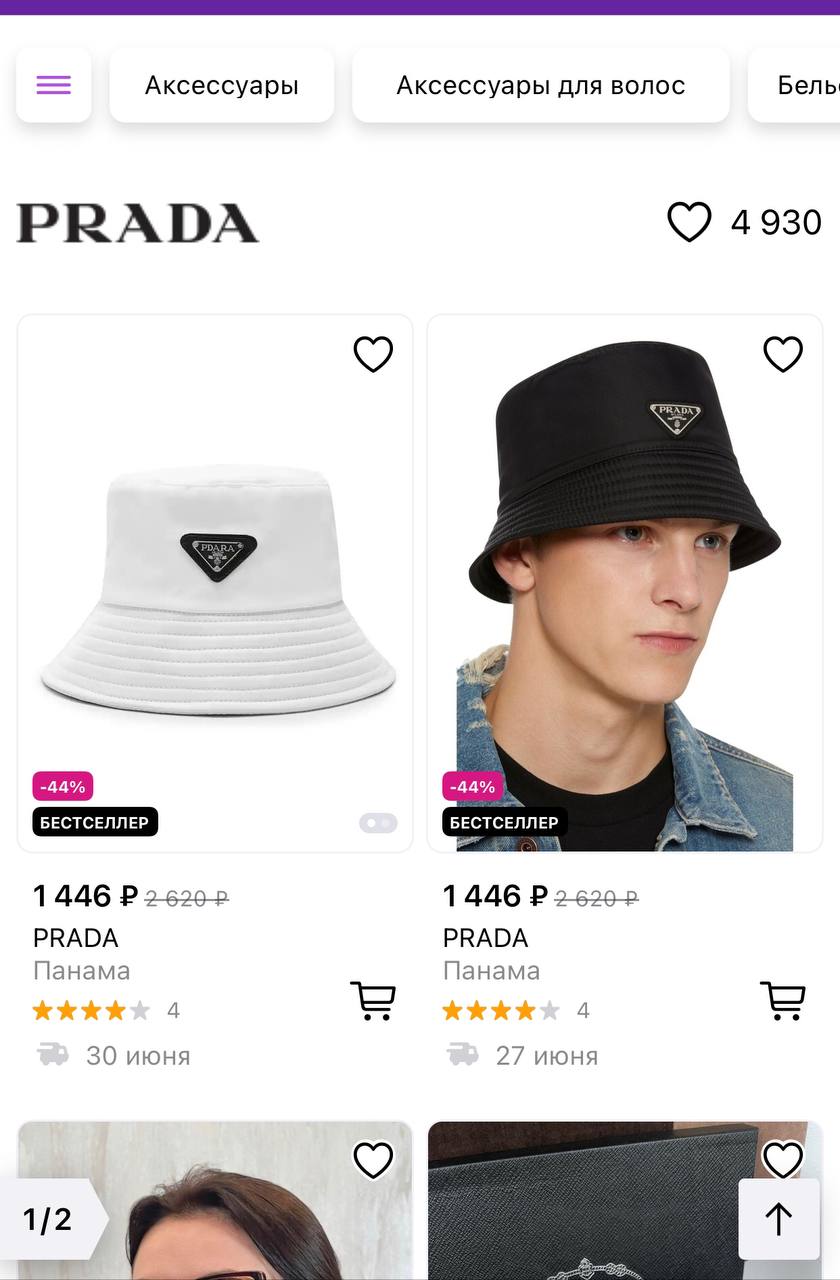Favorite the white Prada bucket hat
Screen dimensions: 840x1280
373,354
